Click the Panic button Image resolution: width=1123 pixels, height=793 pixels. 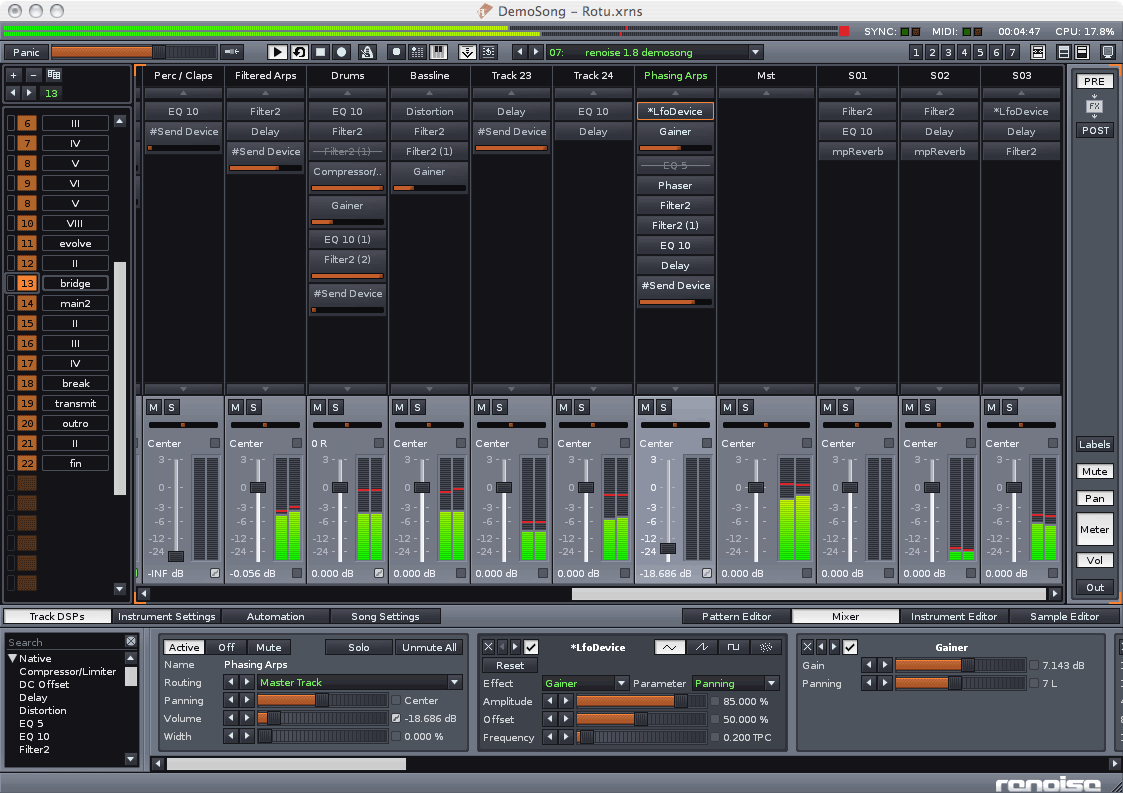pos(26,52)
